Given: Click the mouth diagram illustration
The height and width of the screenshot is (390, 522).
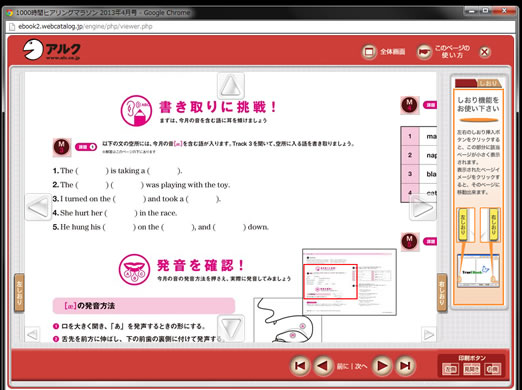Looking at the screenshot, I should coord(287,320).
